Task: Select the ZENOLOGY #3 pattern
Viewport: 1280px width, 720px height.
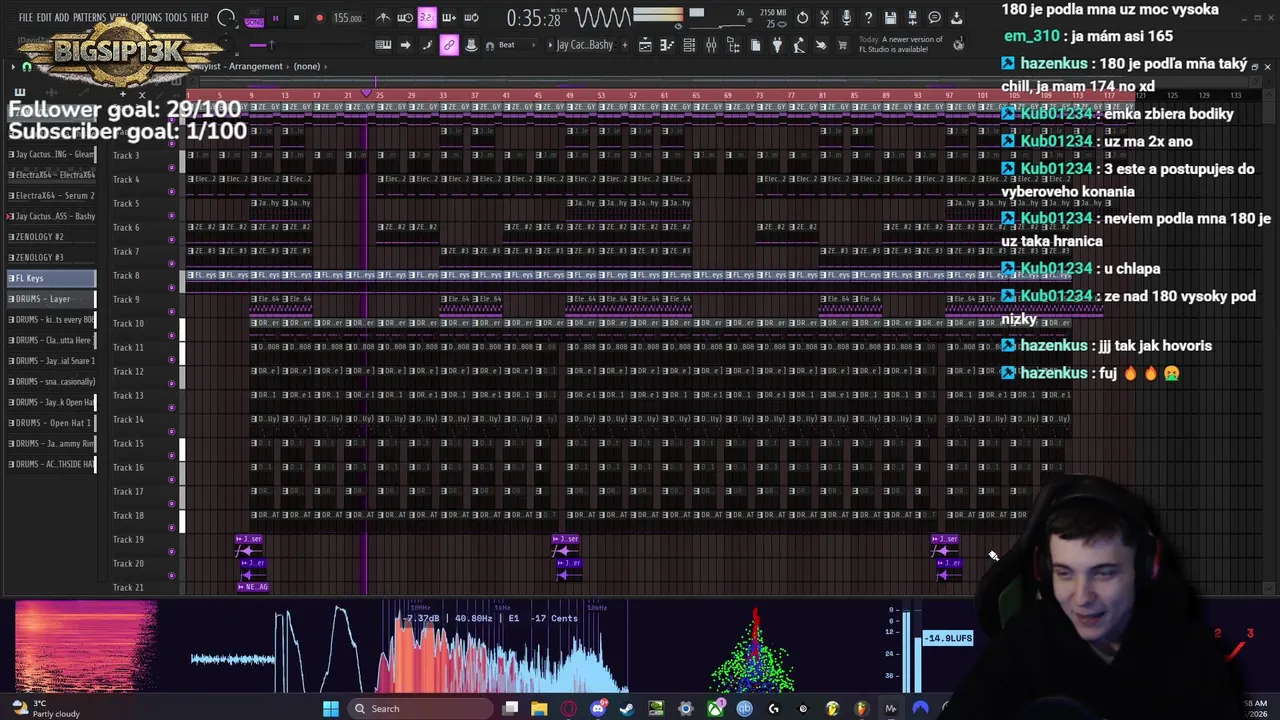Action: pyautogui.click(x=52, y=257)
